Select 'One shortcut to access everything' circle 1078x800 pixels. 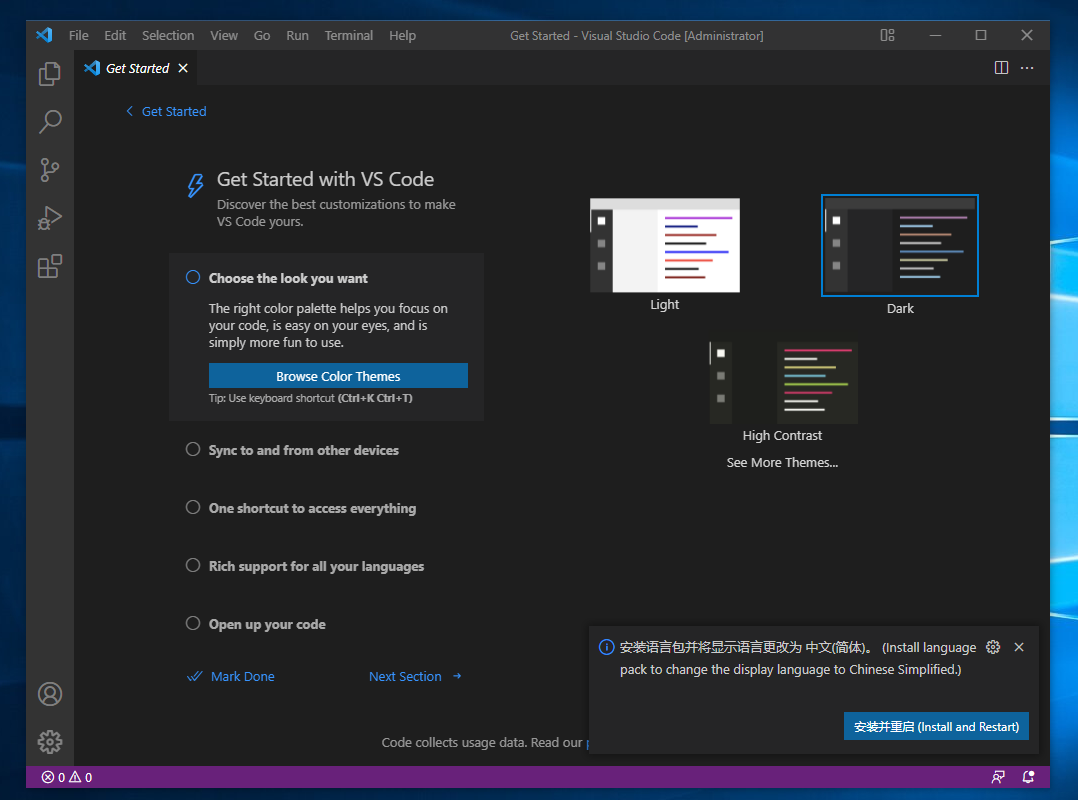tap(193, 507)
